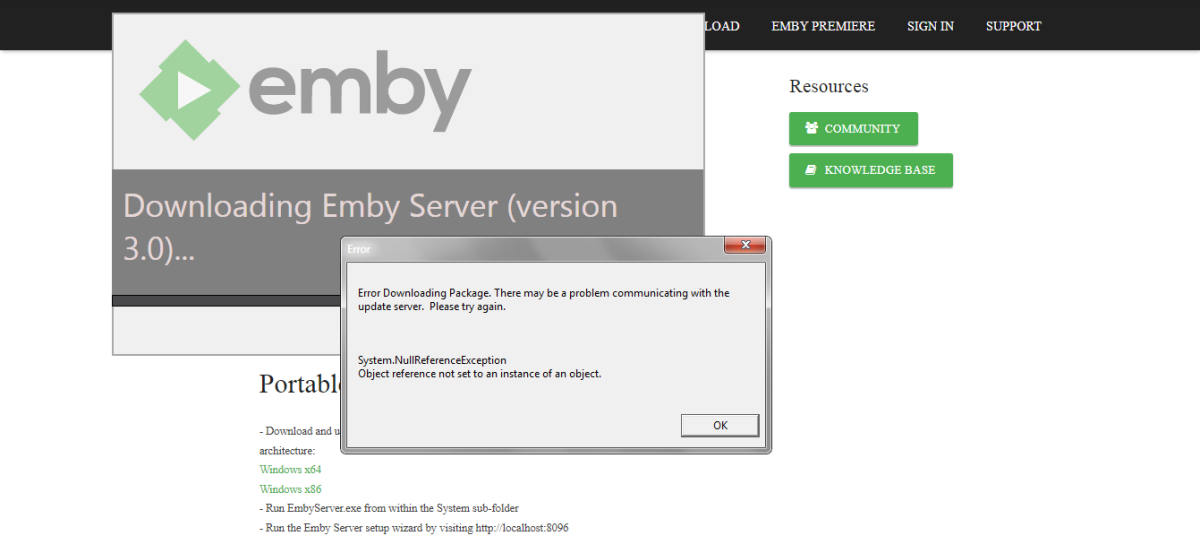
Task: Click the book icon on Knowledge Base button
Action: [x=811, y=170]
